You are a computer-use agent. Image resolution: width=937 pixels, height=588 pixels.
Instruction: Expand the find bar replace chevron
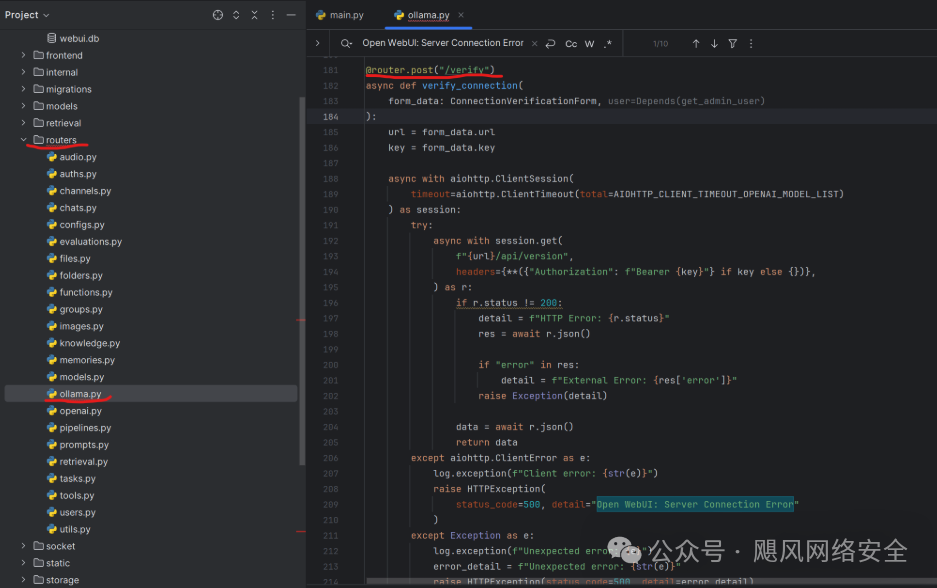[317, 43]
